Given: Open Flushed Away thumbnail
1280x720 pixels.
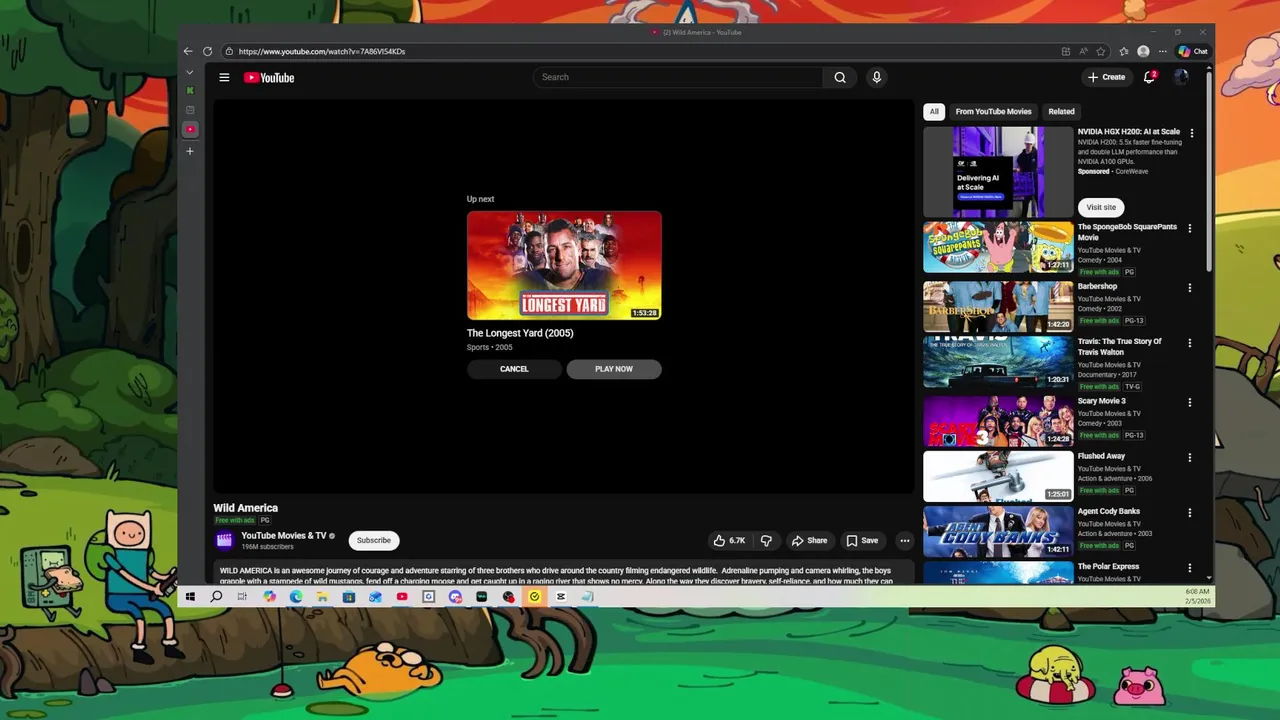Looking at the screenshot, I should (x=998, y=476).
